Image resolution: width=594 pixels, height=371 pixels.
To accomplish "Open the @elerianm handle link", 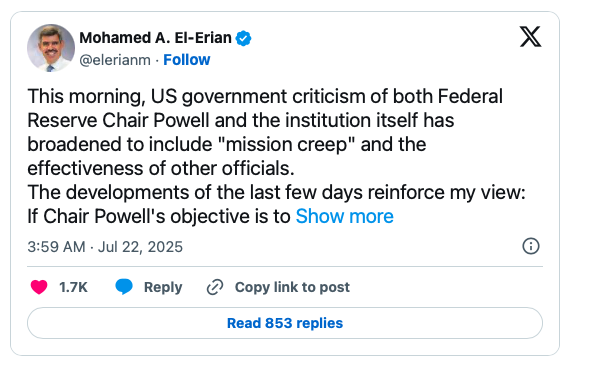I will pyautogui.click(x=115, y=60).
